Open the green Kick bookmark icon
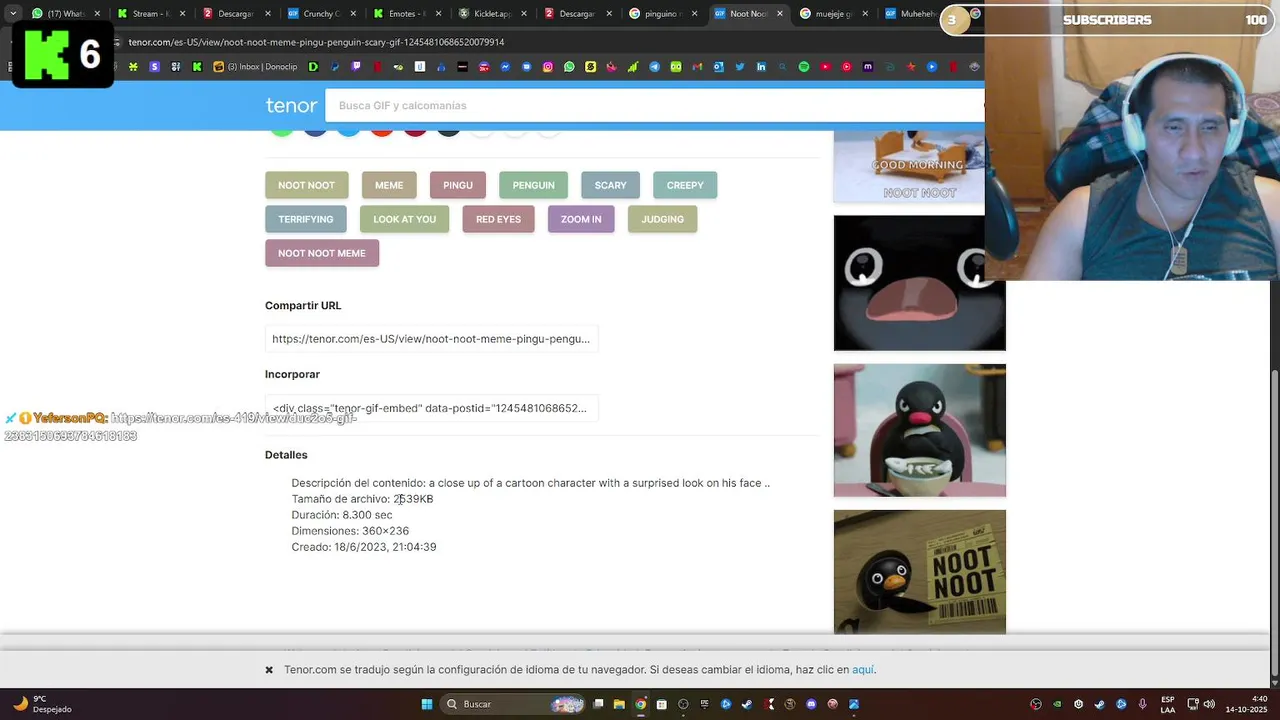This screenshot has width=1280, height=720. point(197,67)
